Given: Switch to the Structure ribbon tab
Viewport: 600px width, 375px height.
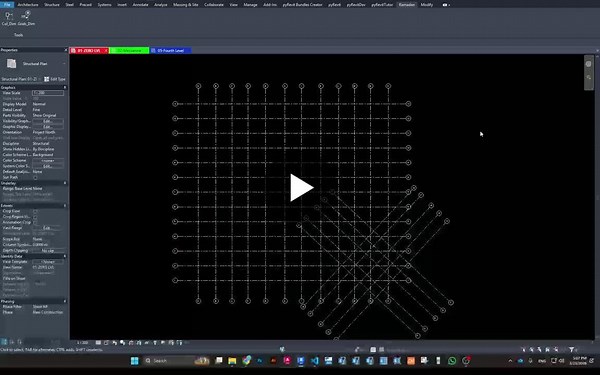Looking at the screenshot, I should (x=52, y=5).
